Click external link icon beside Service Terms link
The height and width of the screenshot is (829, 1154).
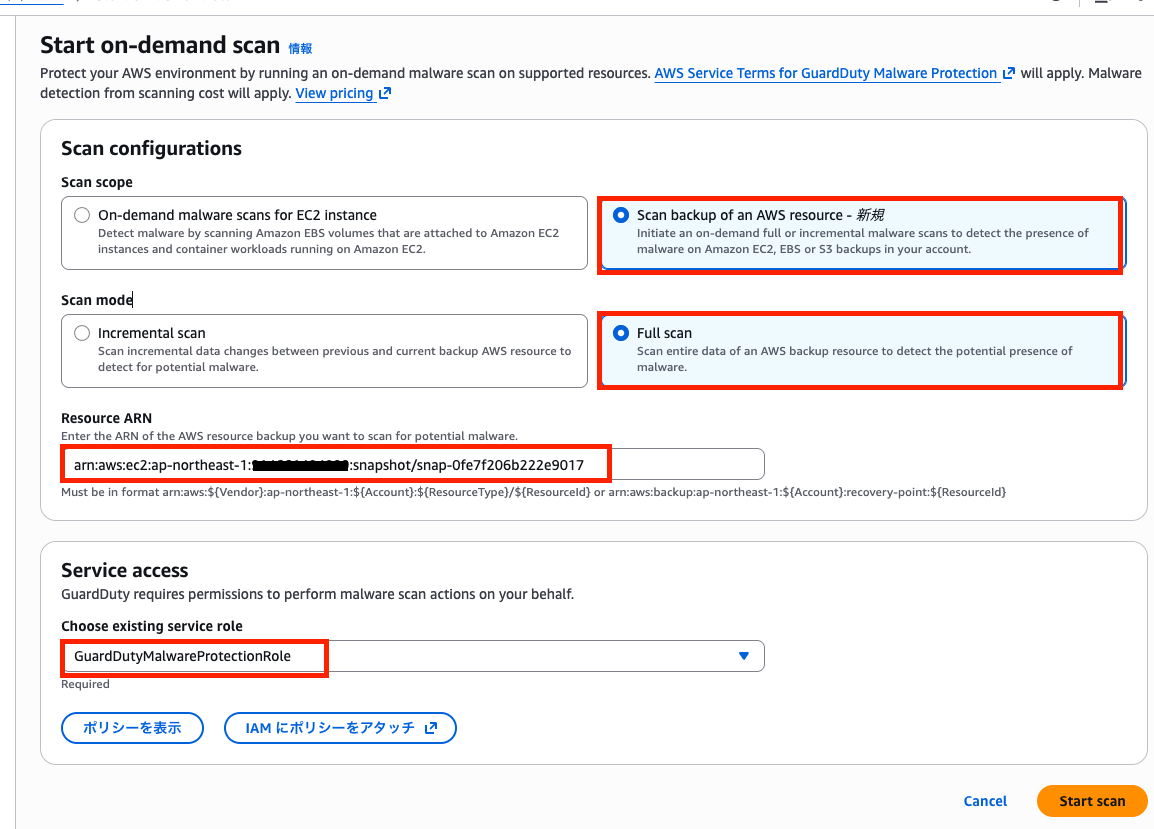[1009, 74]
